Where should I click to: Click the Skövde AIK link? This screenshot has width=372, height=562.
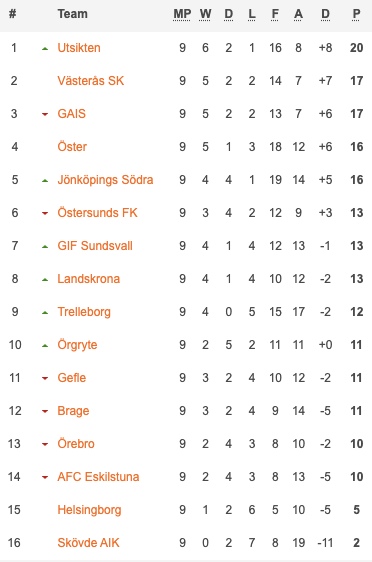88,543
